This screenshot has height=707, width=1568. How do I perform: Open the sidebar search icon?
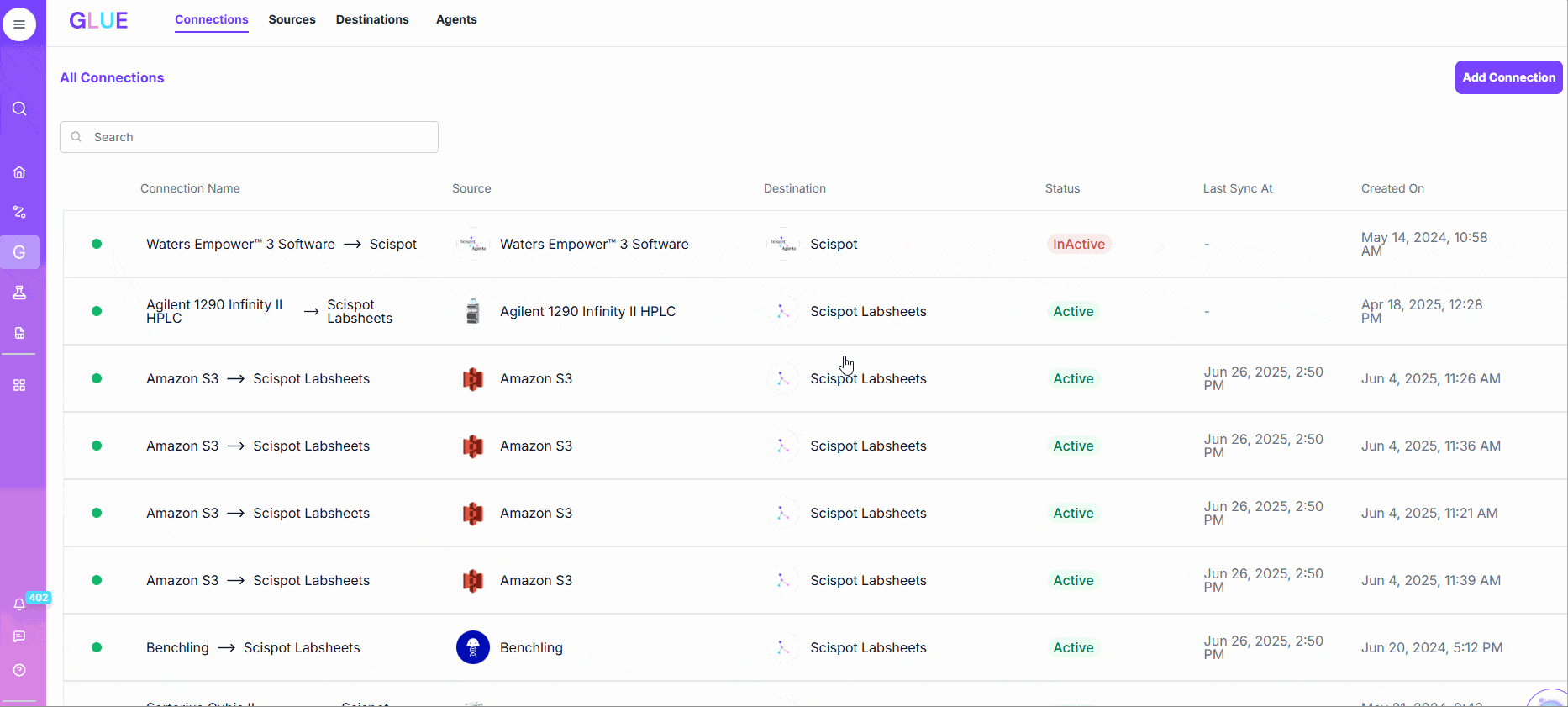[19, 108]
